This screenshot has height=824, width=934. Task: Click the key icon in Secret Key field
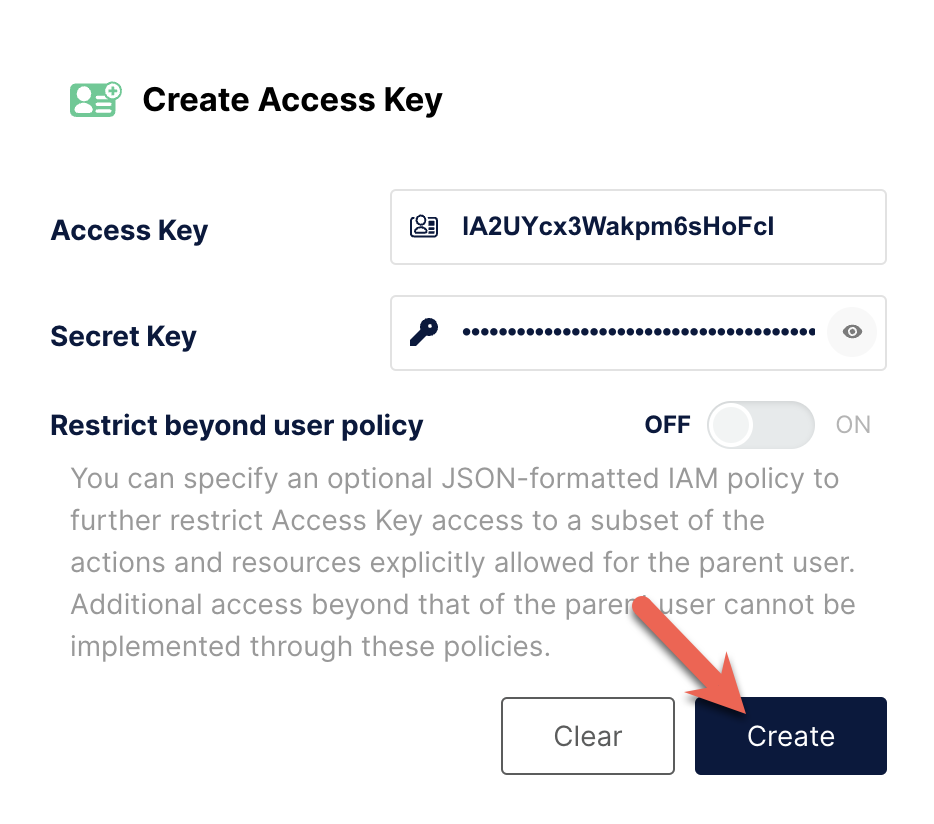pos(424,332)
